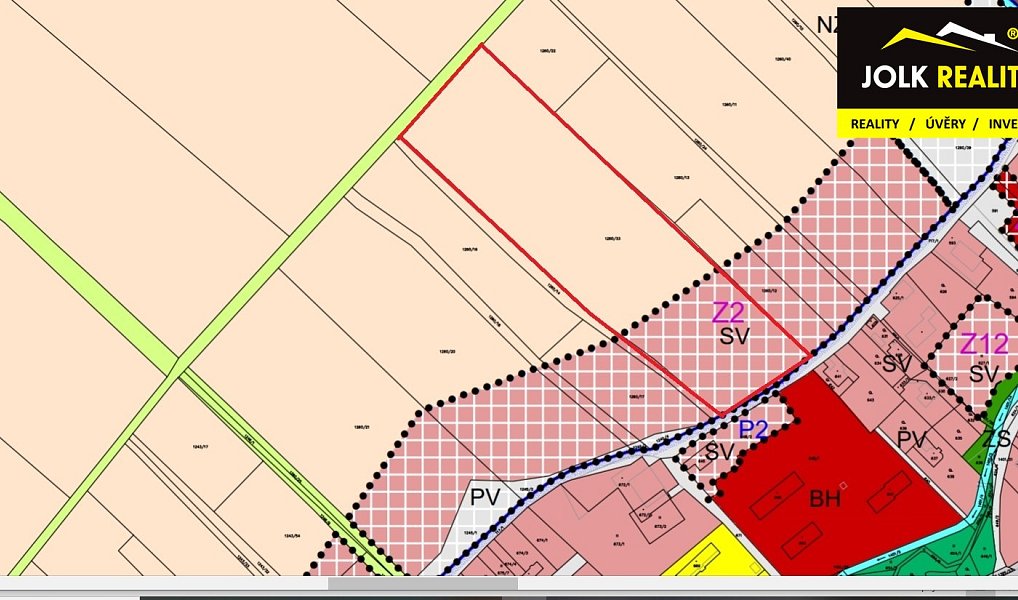Click parcel number 1260/40 label
Viewport: 1018px width, 600px height.
(x=783, y=58)
